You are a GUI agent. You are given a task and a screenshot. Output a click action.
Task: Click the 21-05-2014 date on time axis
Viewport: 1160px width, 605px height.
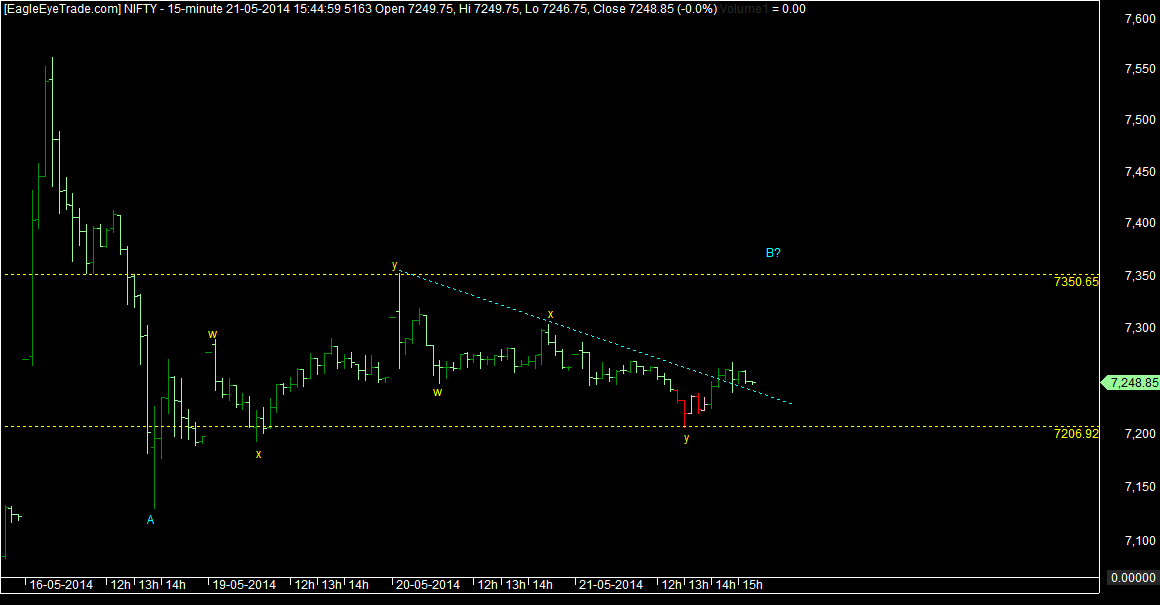(610, 585)
